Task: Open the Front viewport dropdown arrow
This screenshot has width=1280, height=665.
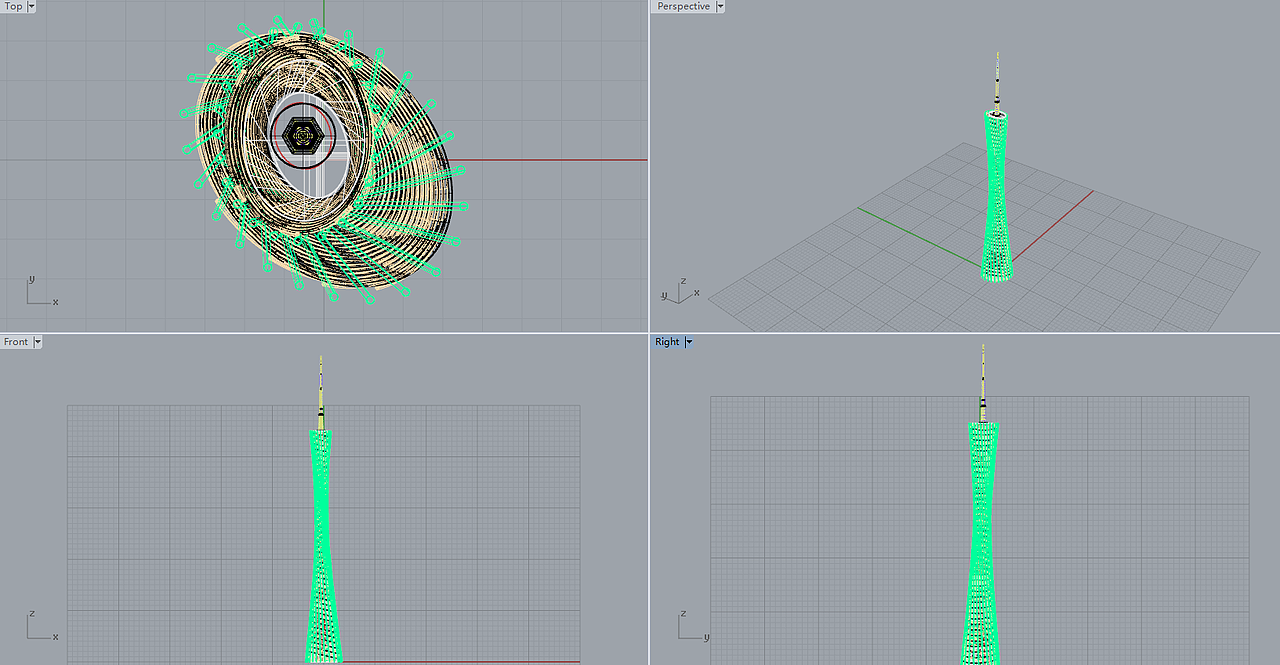Action: point(38,342)
